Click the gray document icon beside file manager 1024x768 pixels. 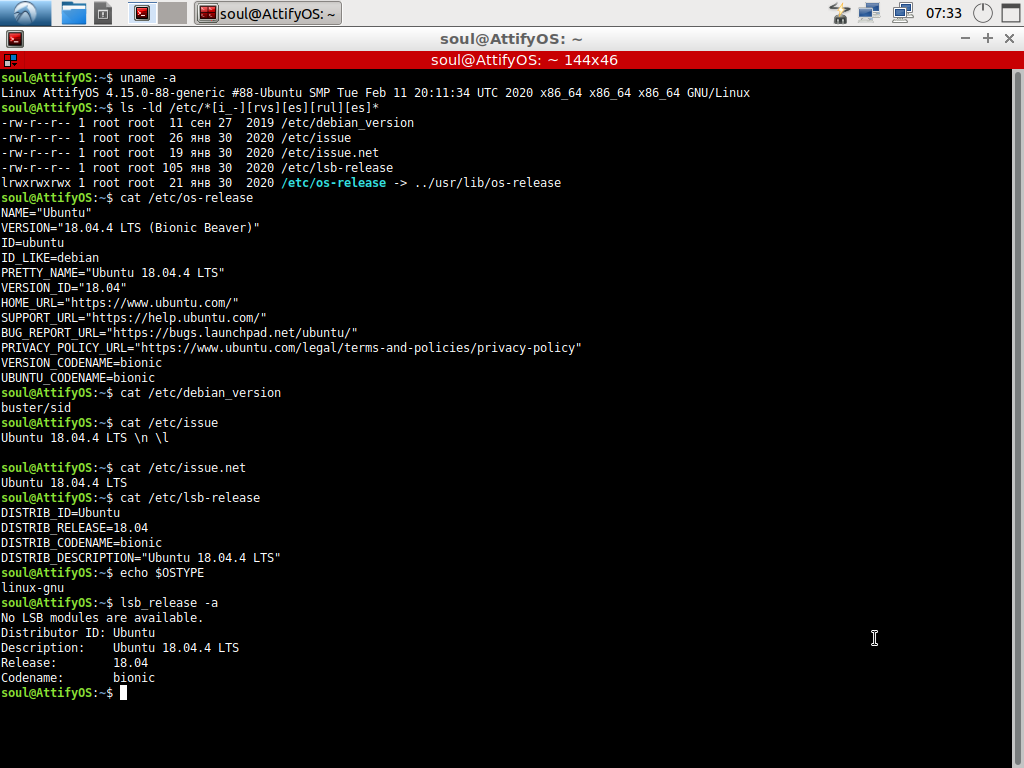click(103, 13)
